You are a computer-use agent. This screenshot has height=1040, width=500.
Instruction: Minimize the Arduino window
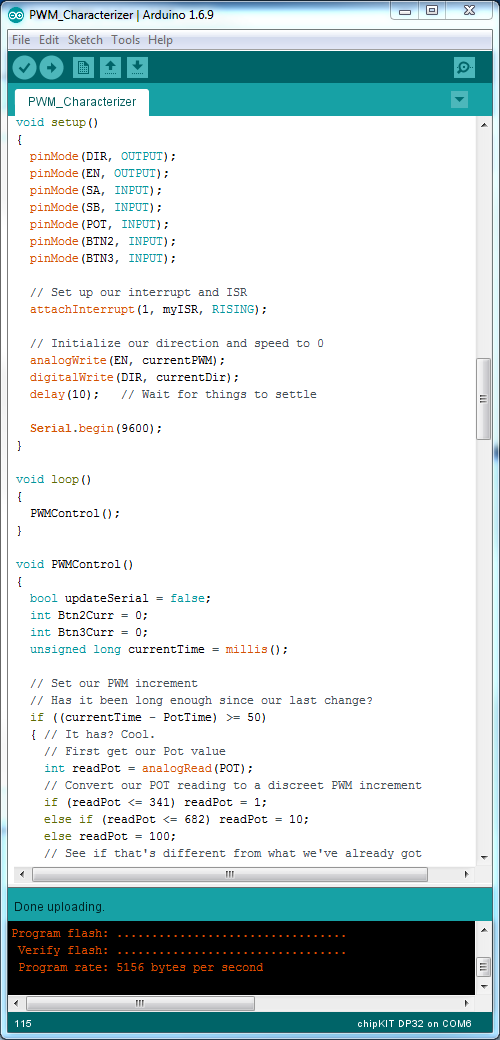tap(406, 10)
